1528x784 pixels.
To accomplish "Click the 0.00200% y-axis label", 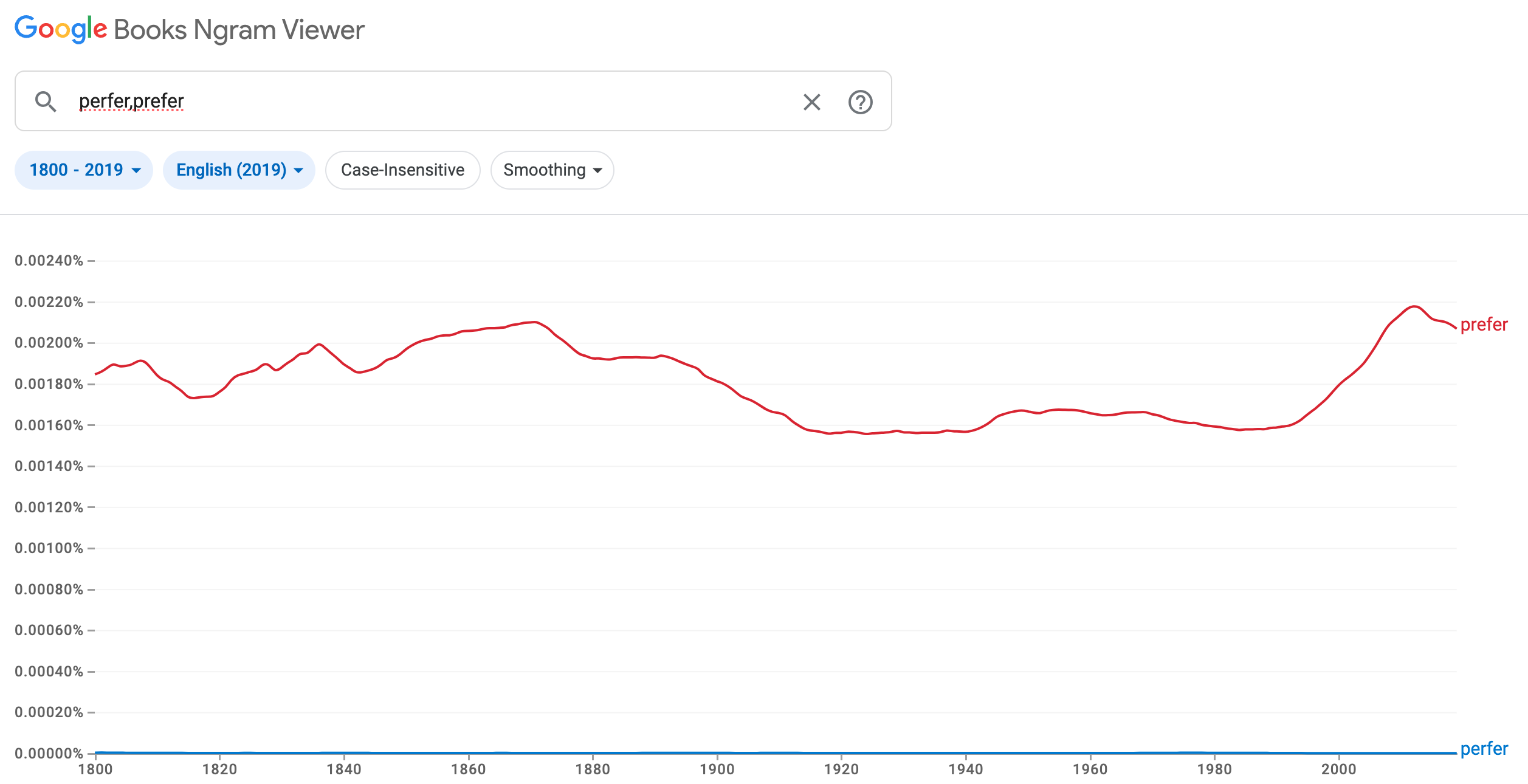I will point(49,343).
